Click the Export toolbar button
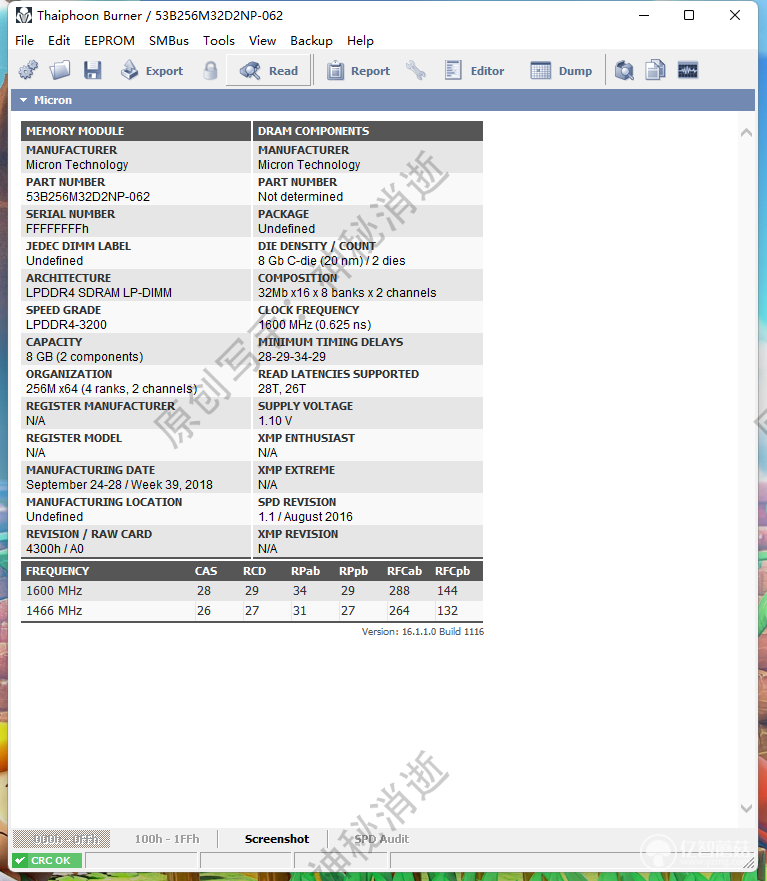767x881 pixels. (x=152, y=71)
